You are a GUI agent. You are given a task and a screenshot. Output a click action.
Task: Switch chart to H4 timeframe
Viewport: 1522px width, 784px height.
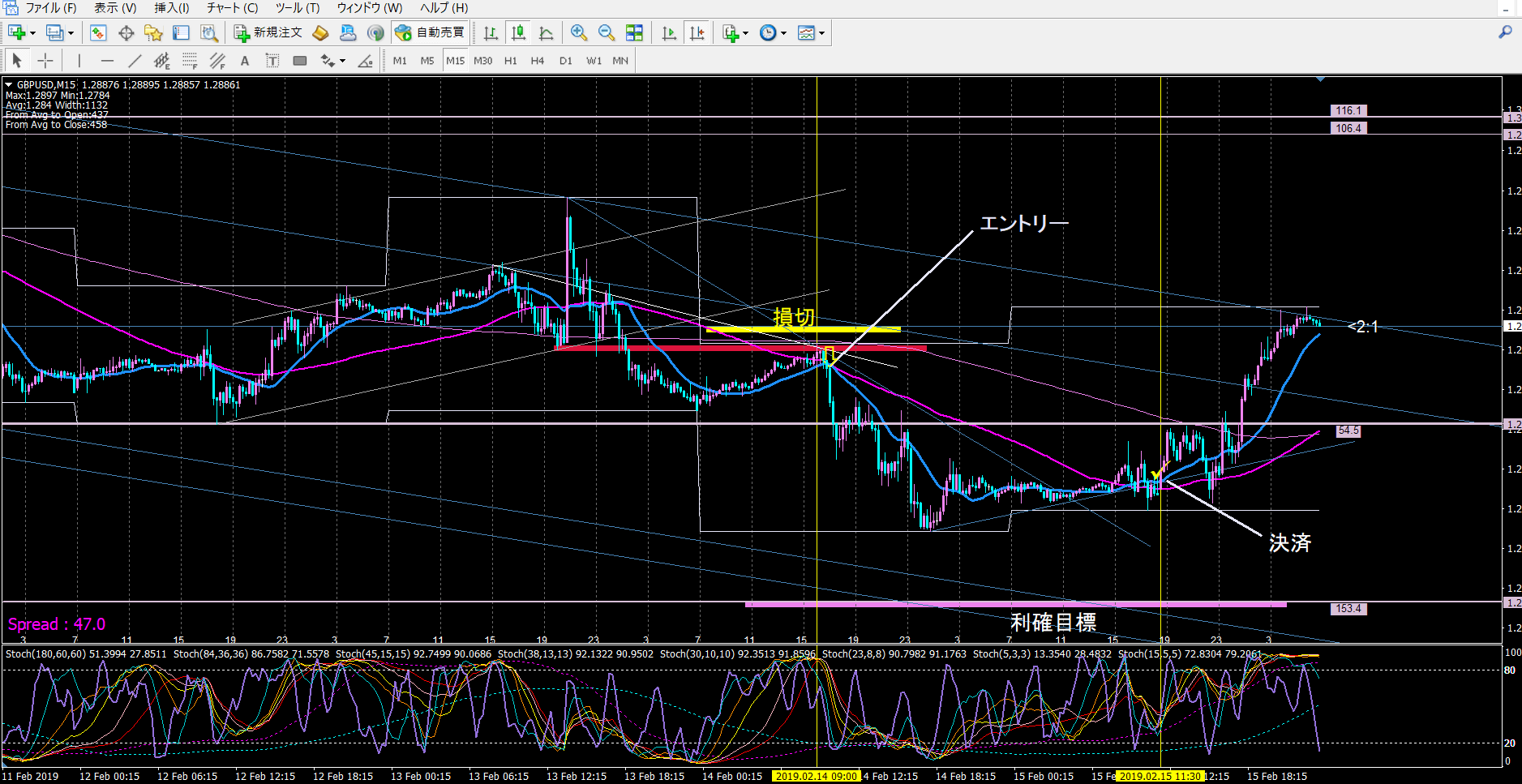click(538, 61)
